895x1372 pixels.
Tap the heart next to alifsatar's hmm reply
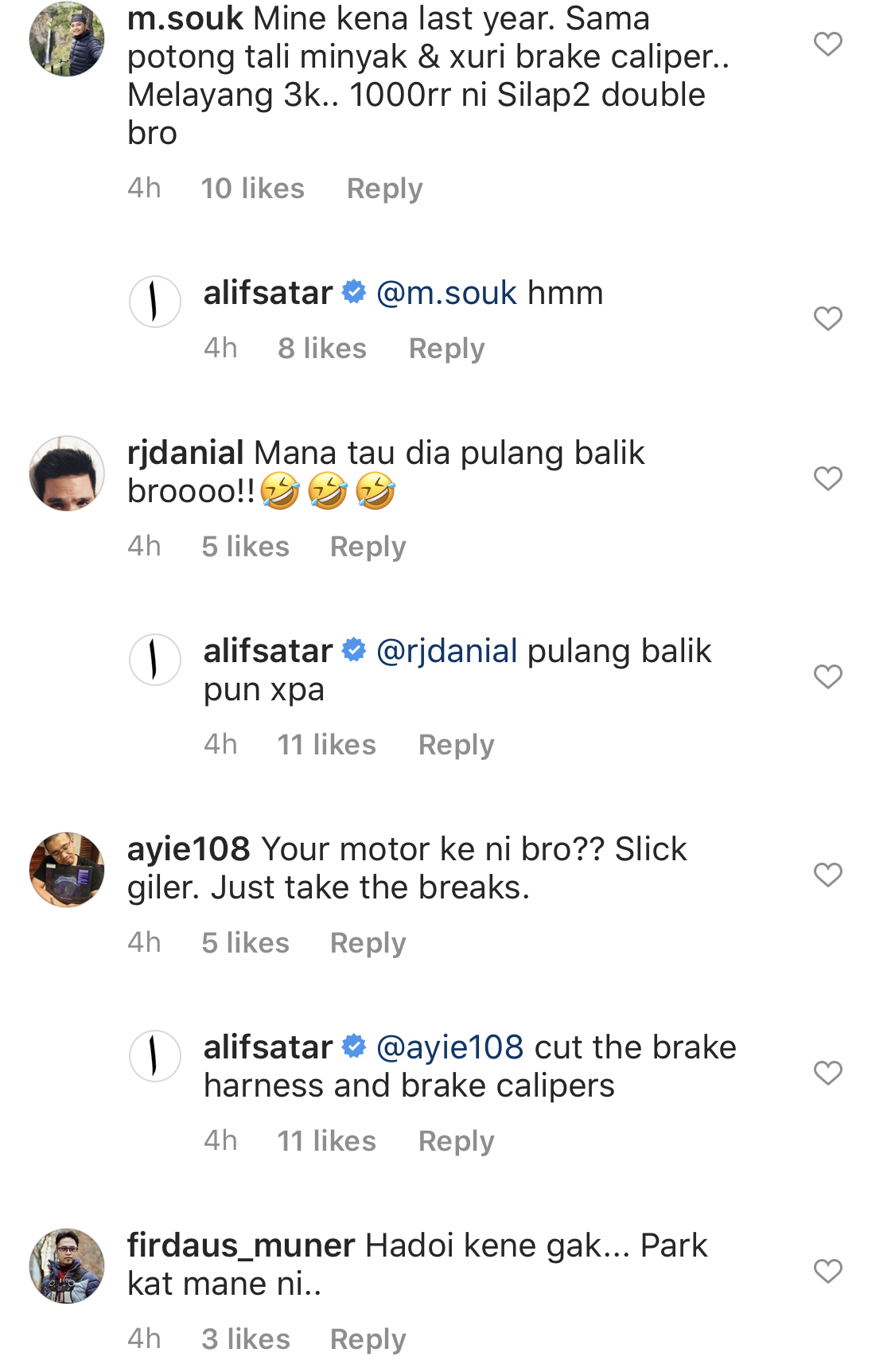827,318
